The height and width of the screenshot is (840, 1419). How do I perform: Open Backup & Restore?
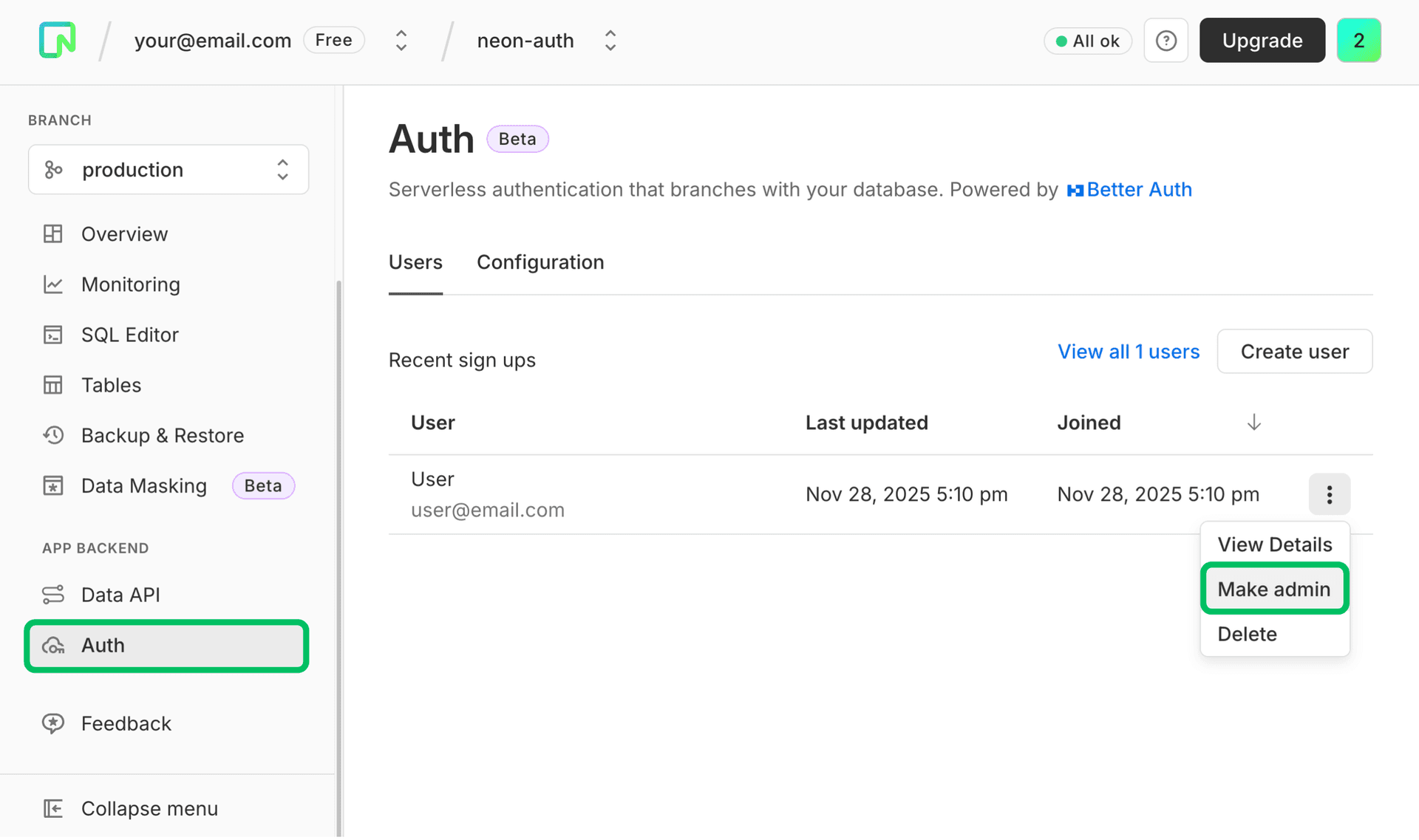[162, 435]
